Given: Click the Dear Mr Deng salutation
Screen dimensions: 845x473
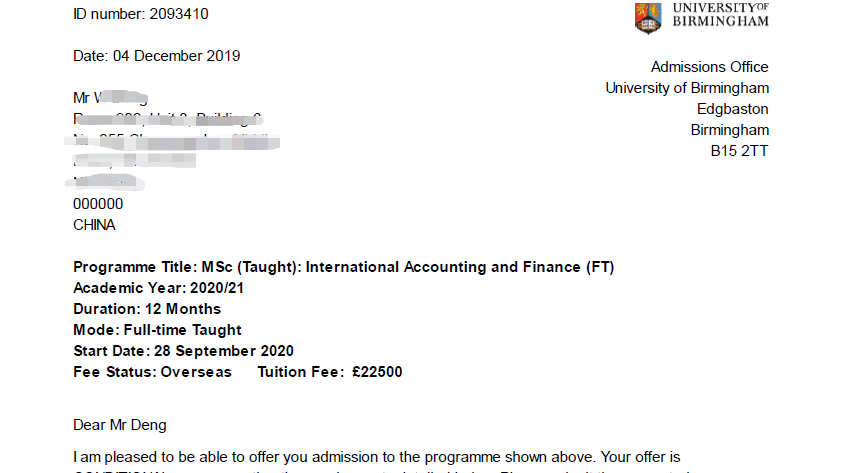Looking at the screenshot, I should pos(120,425).
